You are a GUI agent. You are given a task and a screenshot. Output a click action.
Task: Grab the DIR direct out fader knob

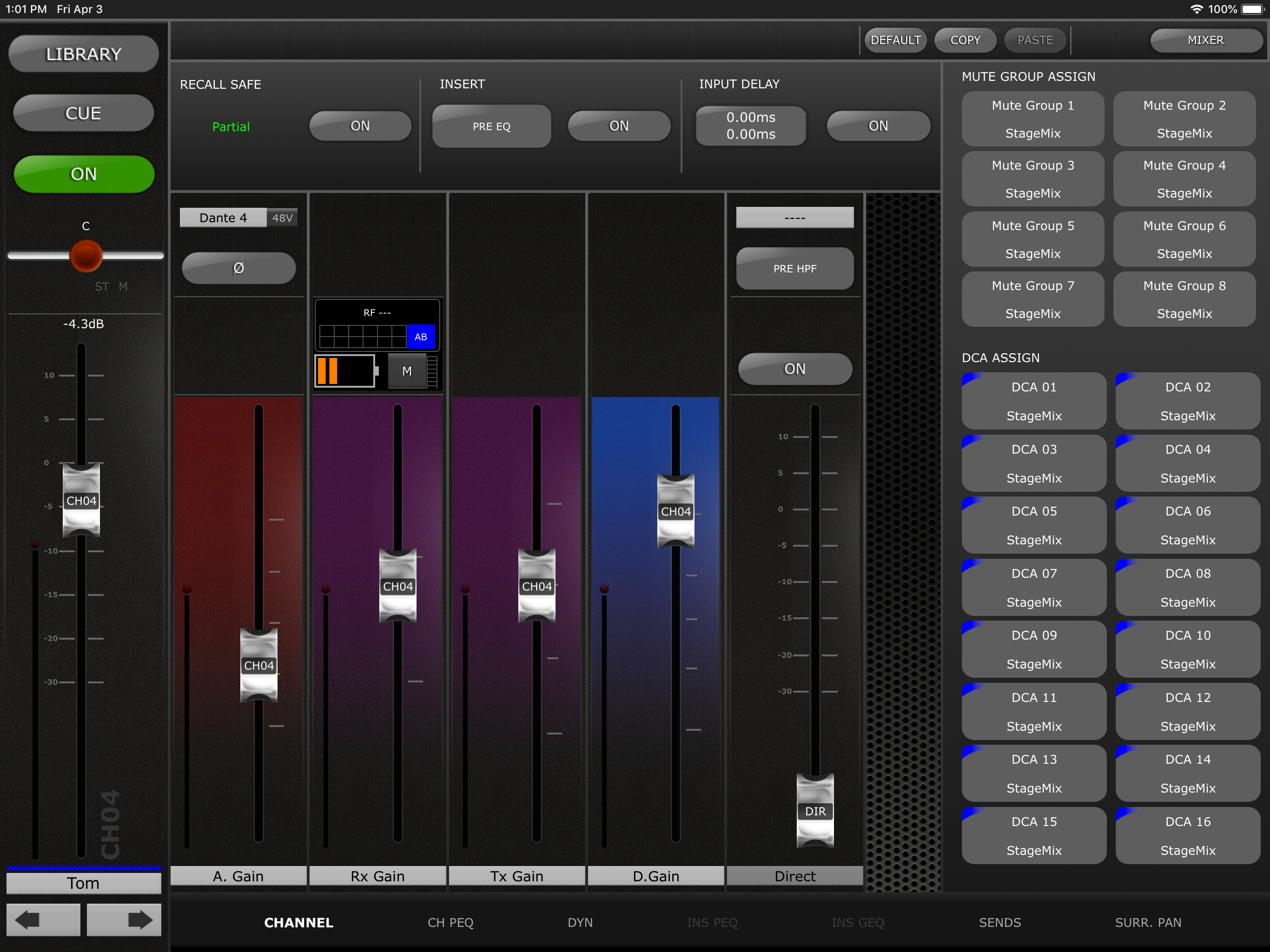coord(815,810)
